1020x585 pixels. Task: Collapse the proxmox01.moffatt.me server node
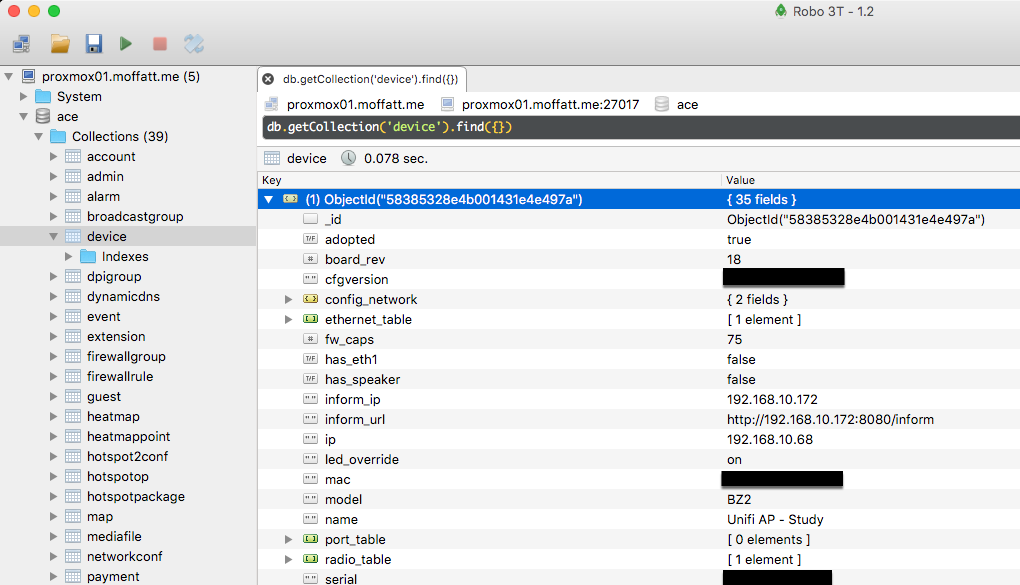[x=9, y=77]
